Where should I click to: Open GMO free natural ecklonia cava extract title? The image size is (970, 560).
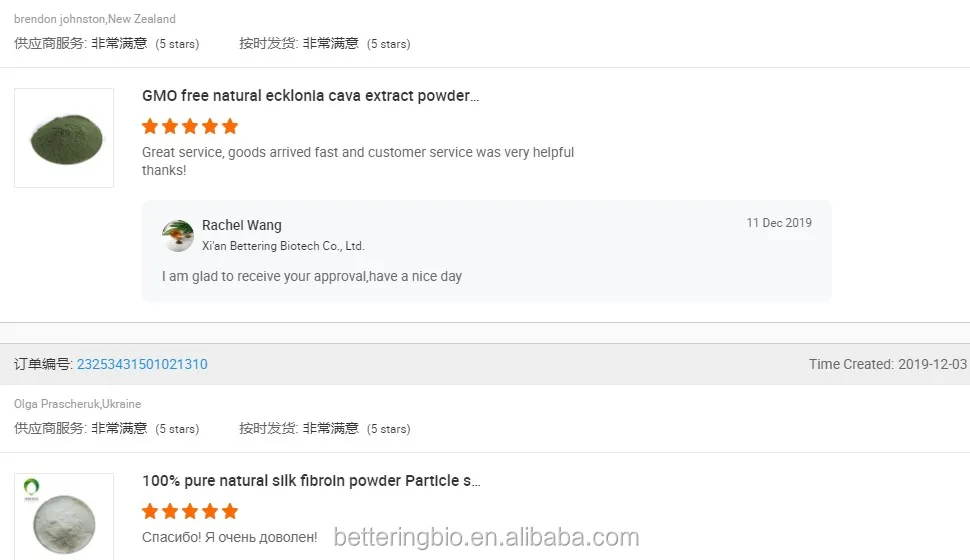pos(311,96)
